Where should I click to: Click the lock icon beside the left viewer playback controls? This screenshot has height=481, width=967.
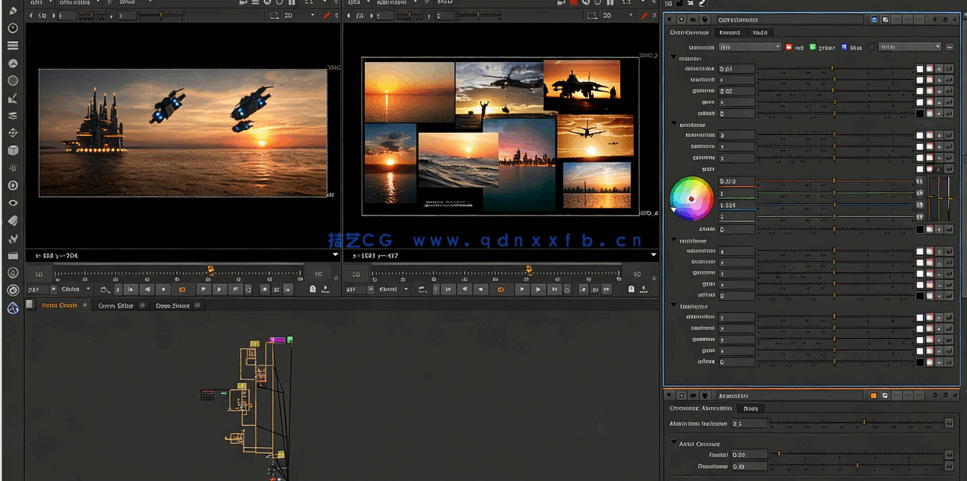[312, 289]
